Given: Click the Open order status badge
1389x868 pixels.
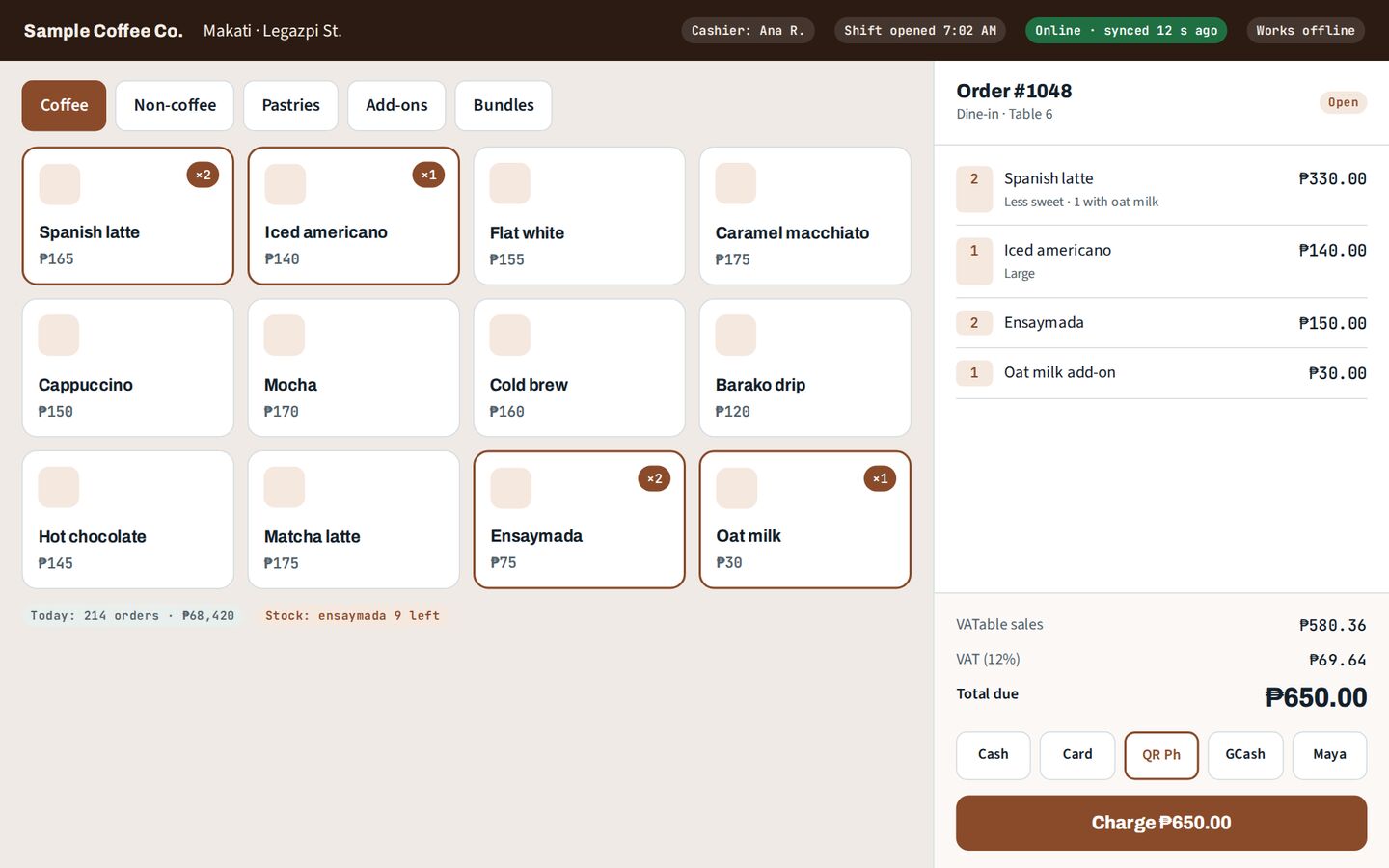Looking at the screenshot, I should click(1343, 102).
